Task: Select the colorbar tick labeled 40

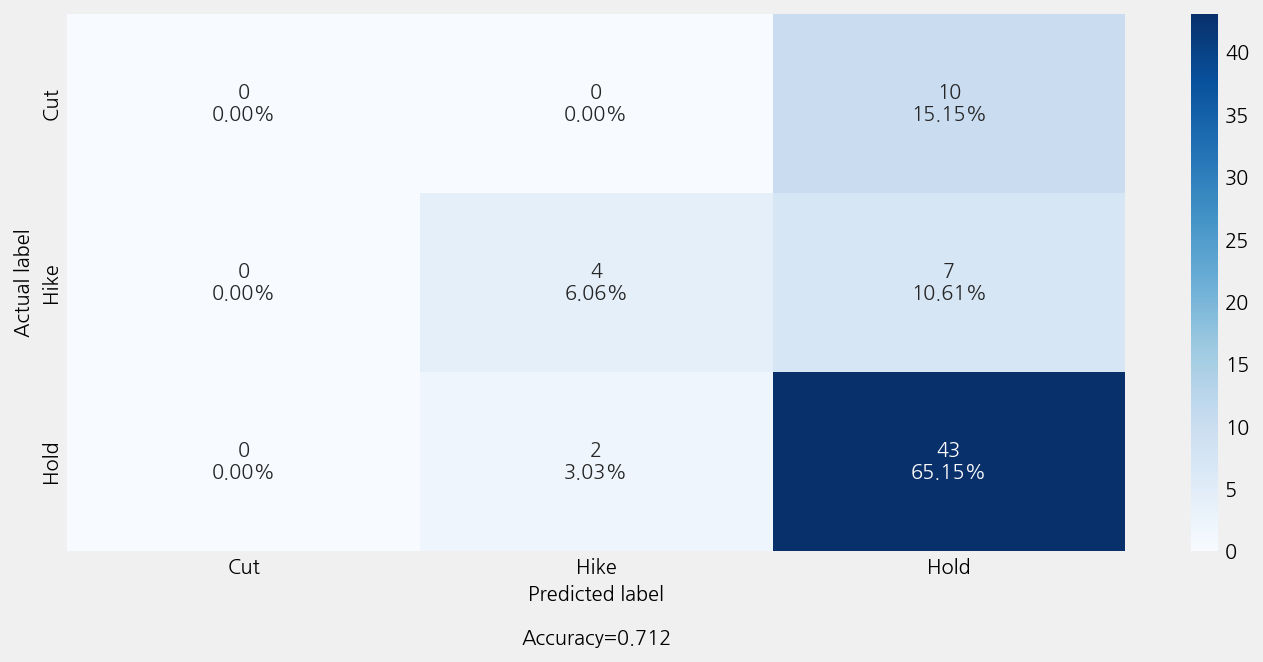Action: (x=1237, y=54)
